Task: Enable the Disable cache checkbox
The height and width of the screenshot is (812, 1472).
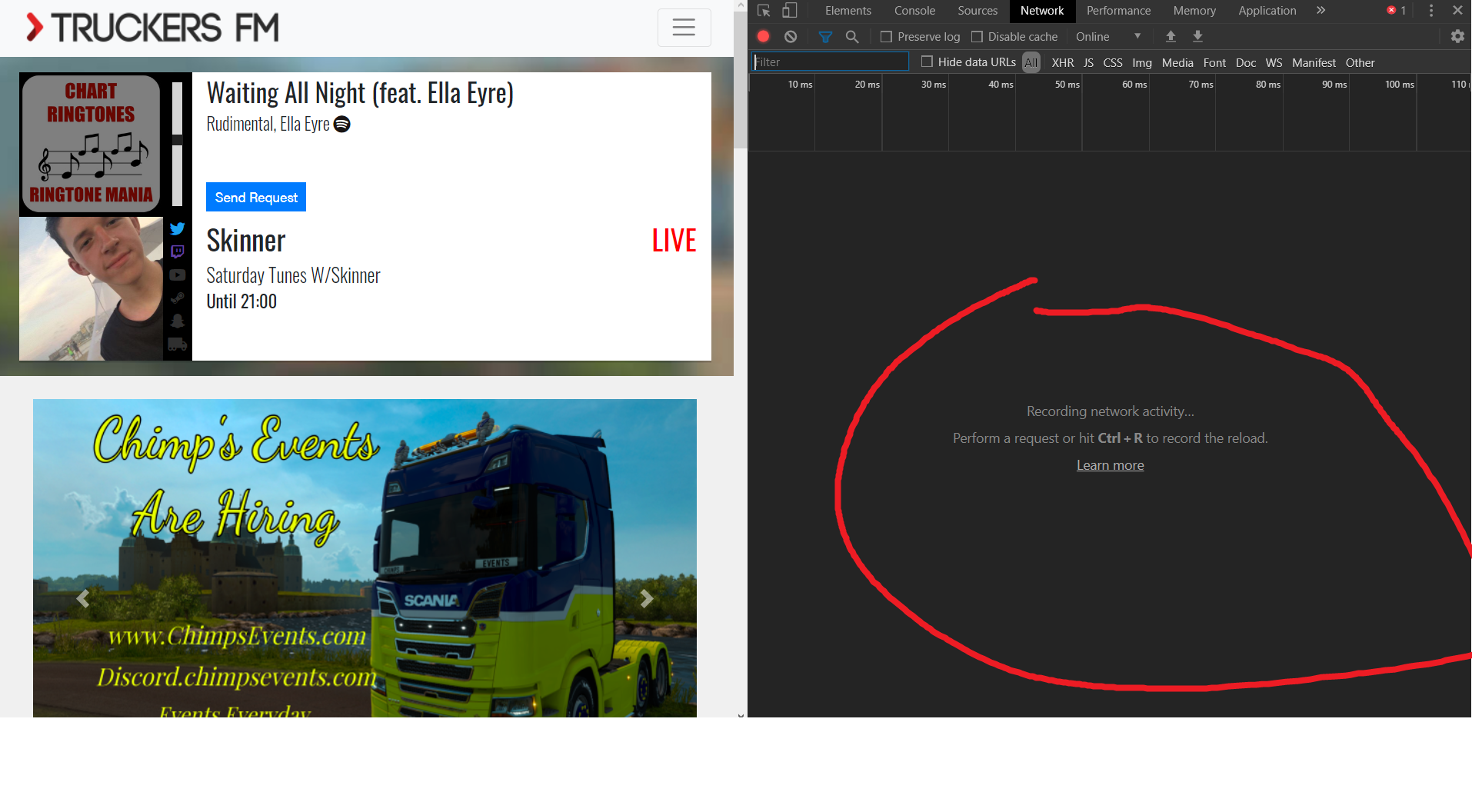Action: coord(977,36)
